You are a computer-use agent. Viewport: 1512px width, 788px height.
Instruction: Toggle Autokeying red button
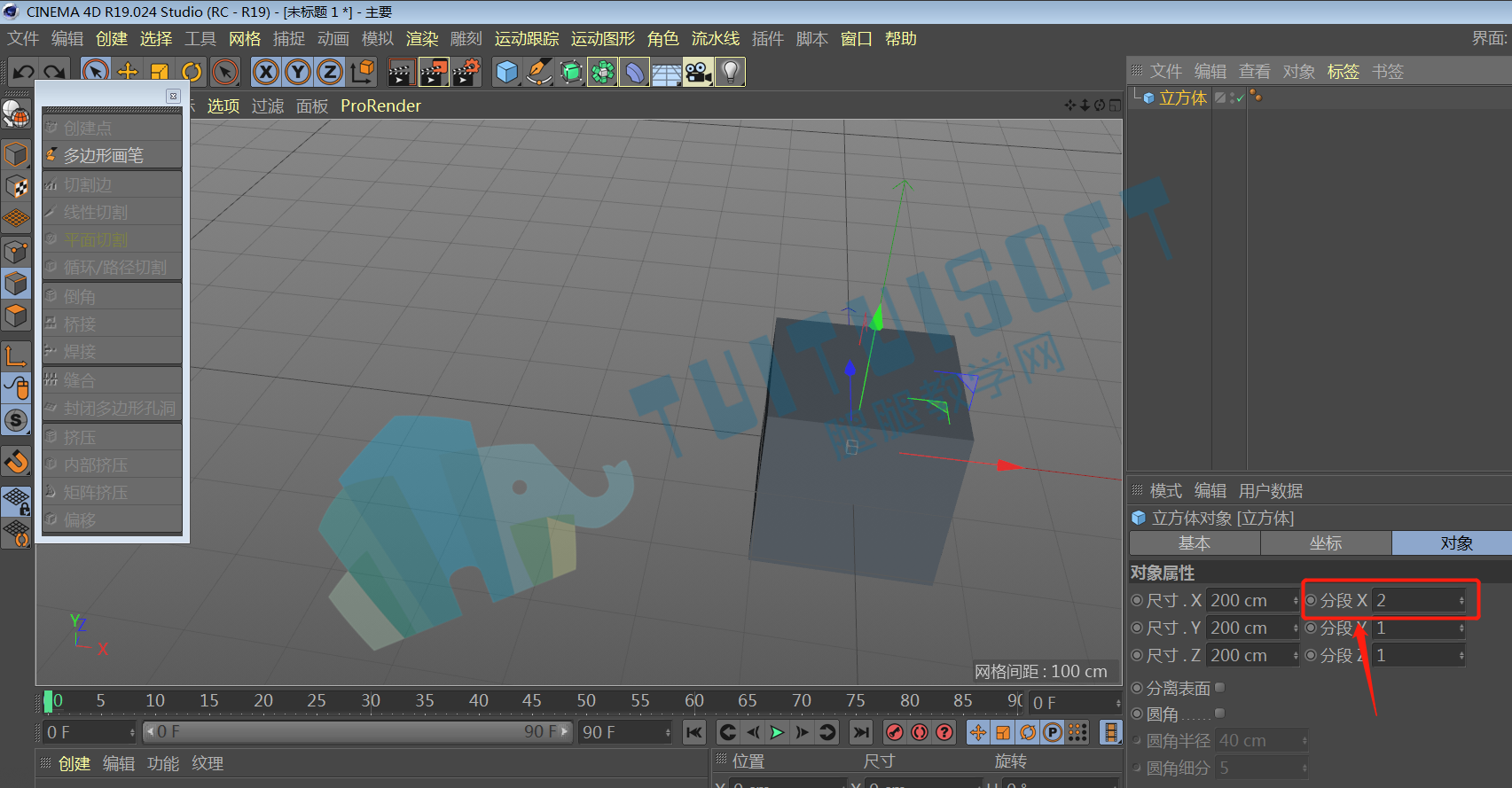920,732
